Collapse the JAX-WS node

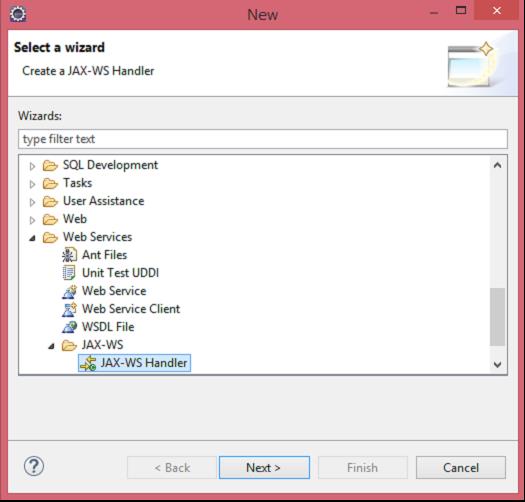click(51, 346)
